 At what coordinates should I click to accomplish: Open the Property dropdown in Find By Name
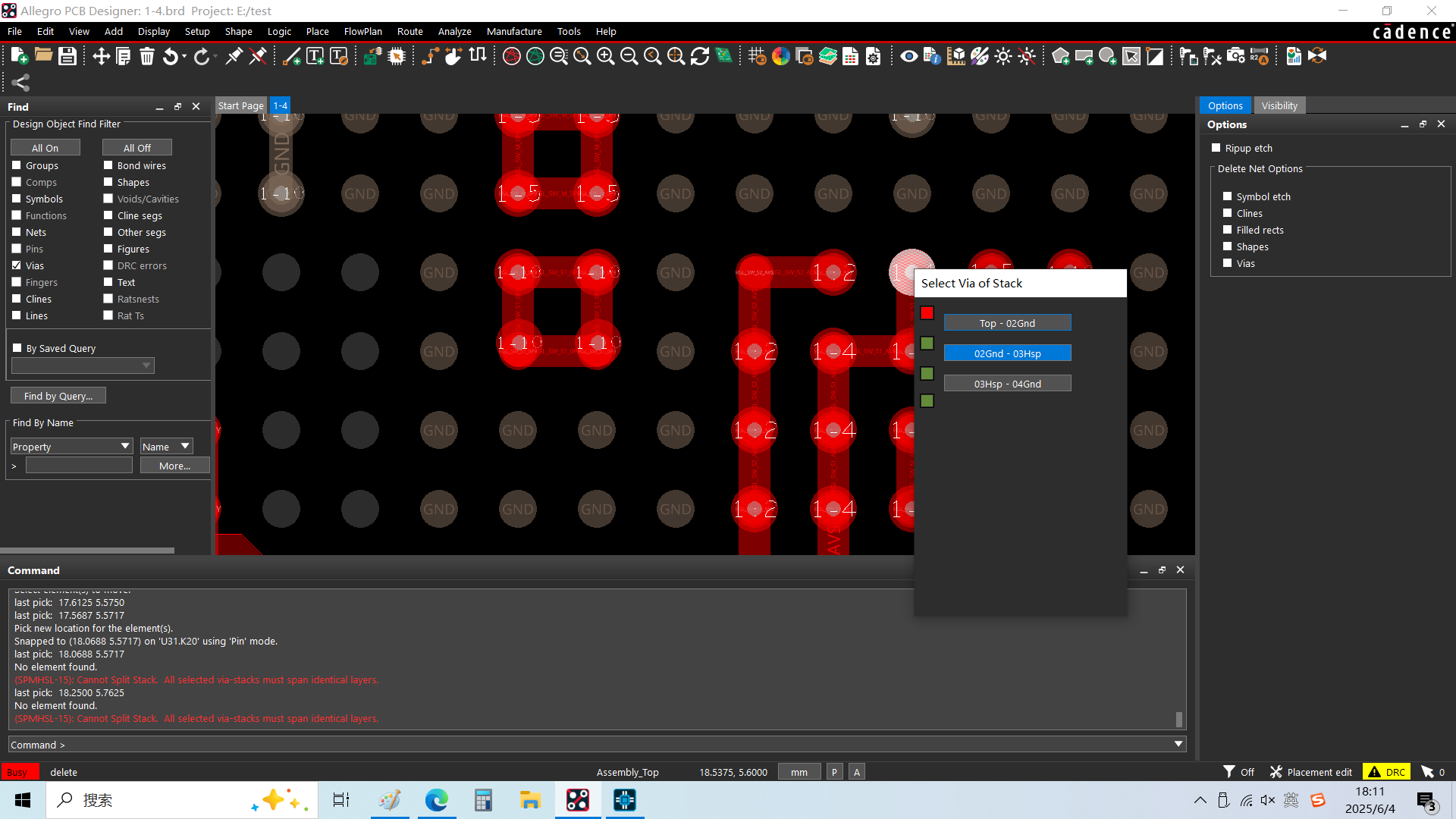point(125,446)
